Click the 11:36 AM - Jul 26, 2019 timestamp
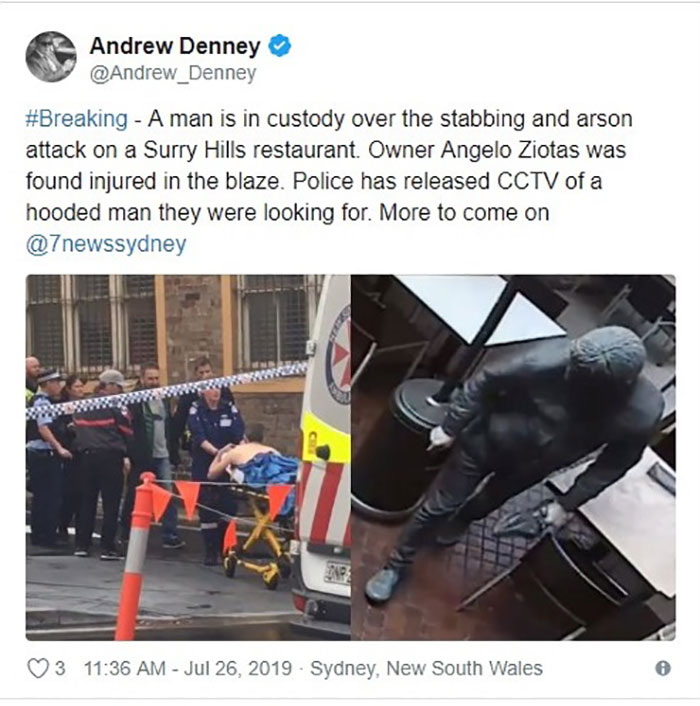Viewport: 700px width, 706px height. coord(188,668)
